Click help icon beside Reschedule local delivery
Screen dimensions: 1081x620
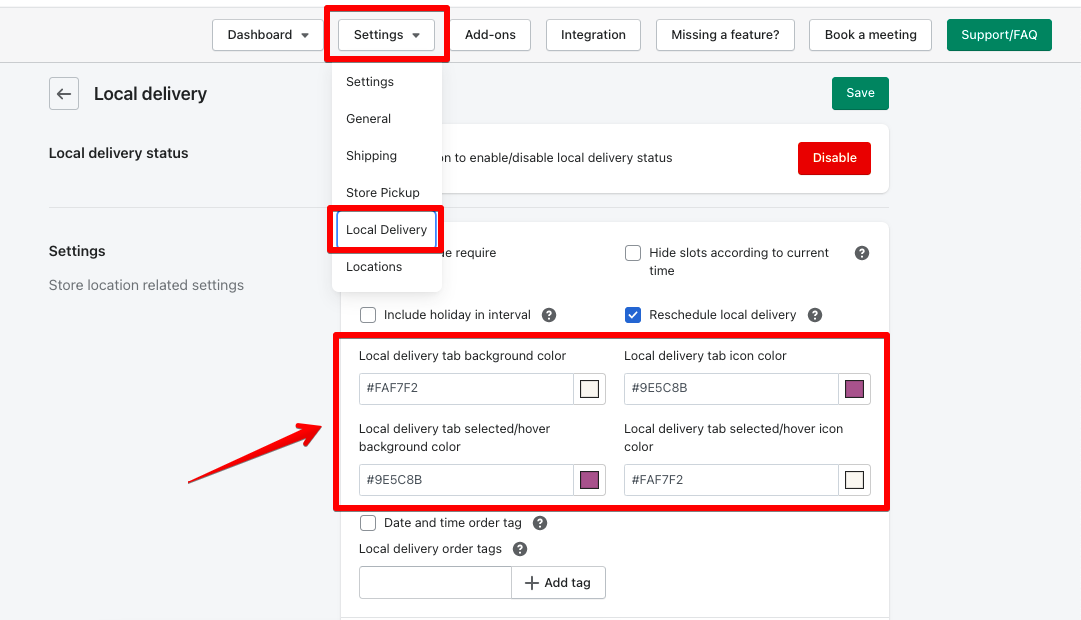coord(815,315)
